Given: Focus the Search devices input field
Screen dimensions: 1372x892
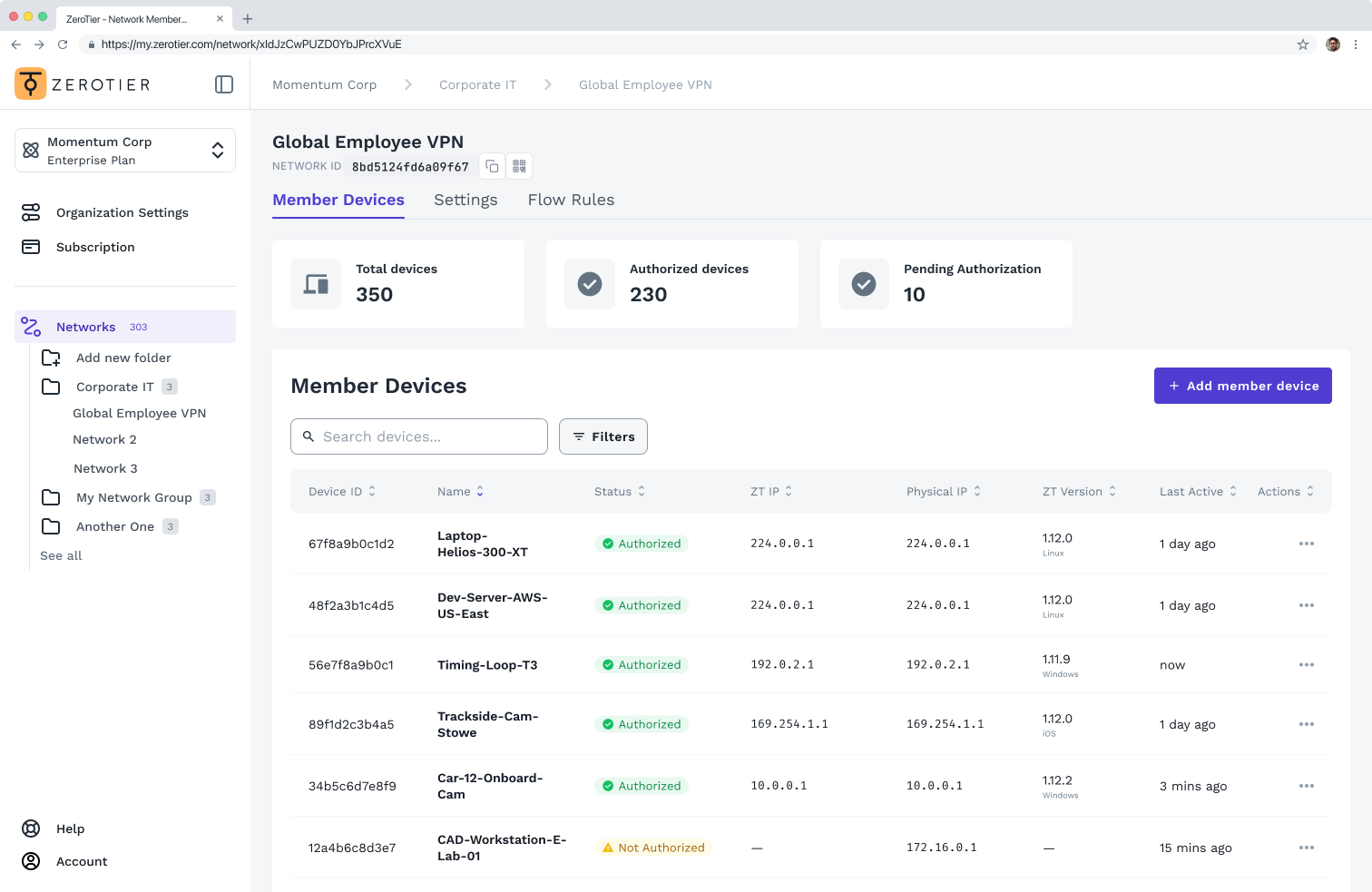Looking at the screenshot, I should 419,436.
